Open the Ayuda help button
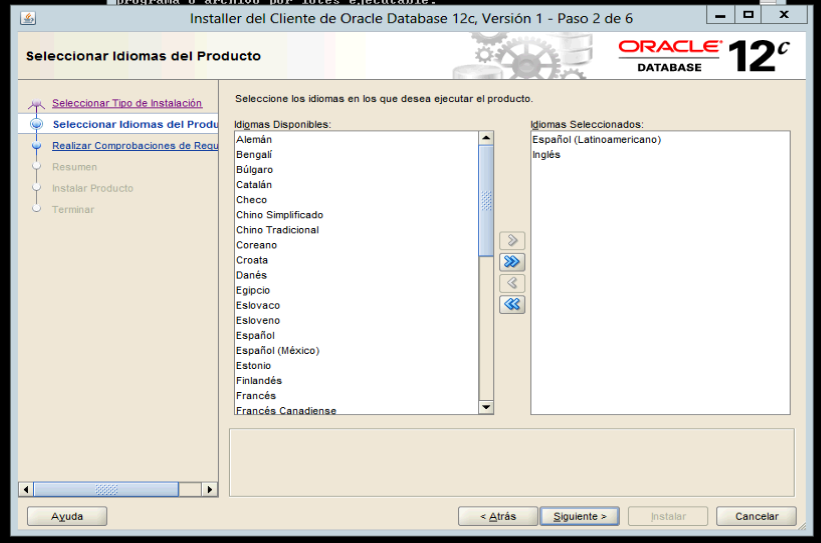The image size is (821, 543). [67, 516]
